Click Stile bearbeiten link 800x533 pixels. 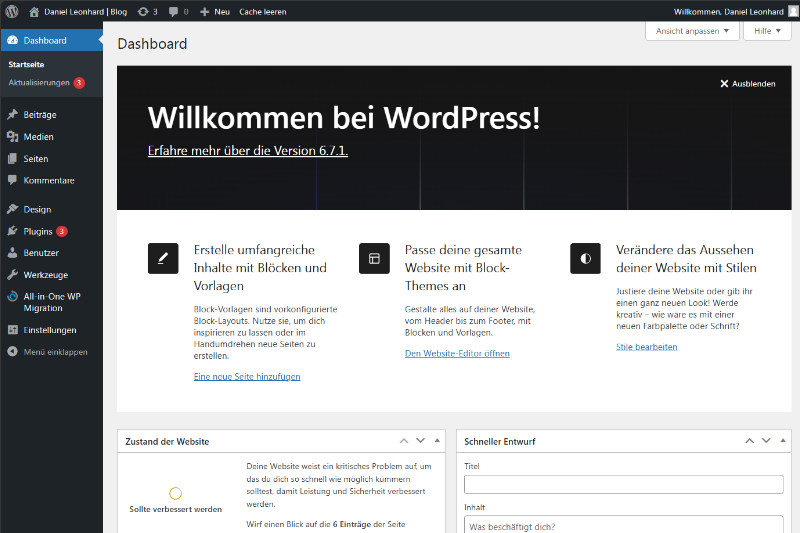tap(646, 347)
